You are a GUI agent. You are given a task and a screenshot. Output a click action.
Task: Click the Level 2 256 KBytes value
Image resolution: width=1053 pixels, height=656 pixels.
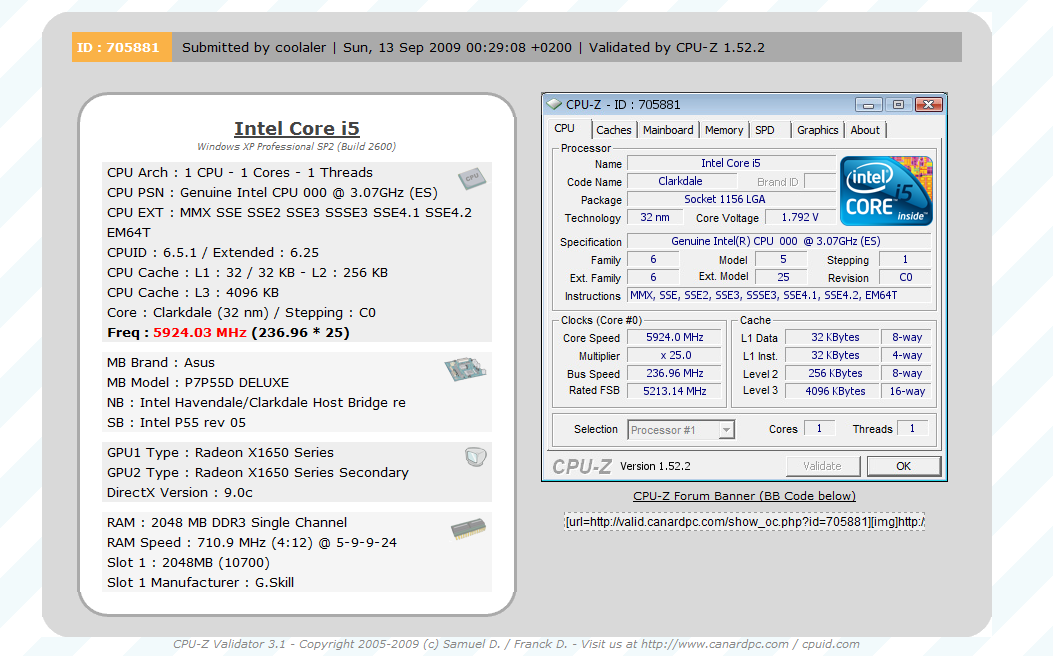click(x=834, y=373)
